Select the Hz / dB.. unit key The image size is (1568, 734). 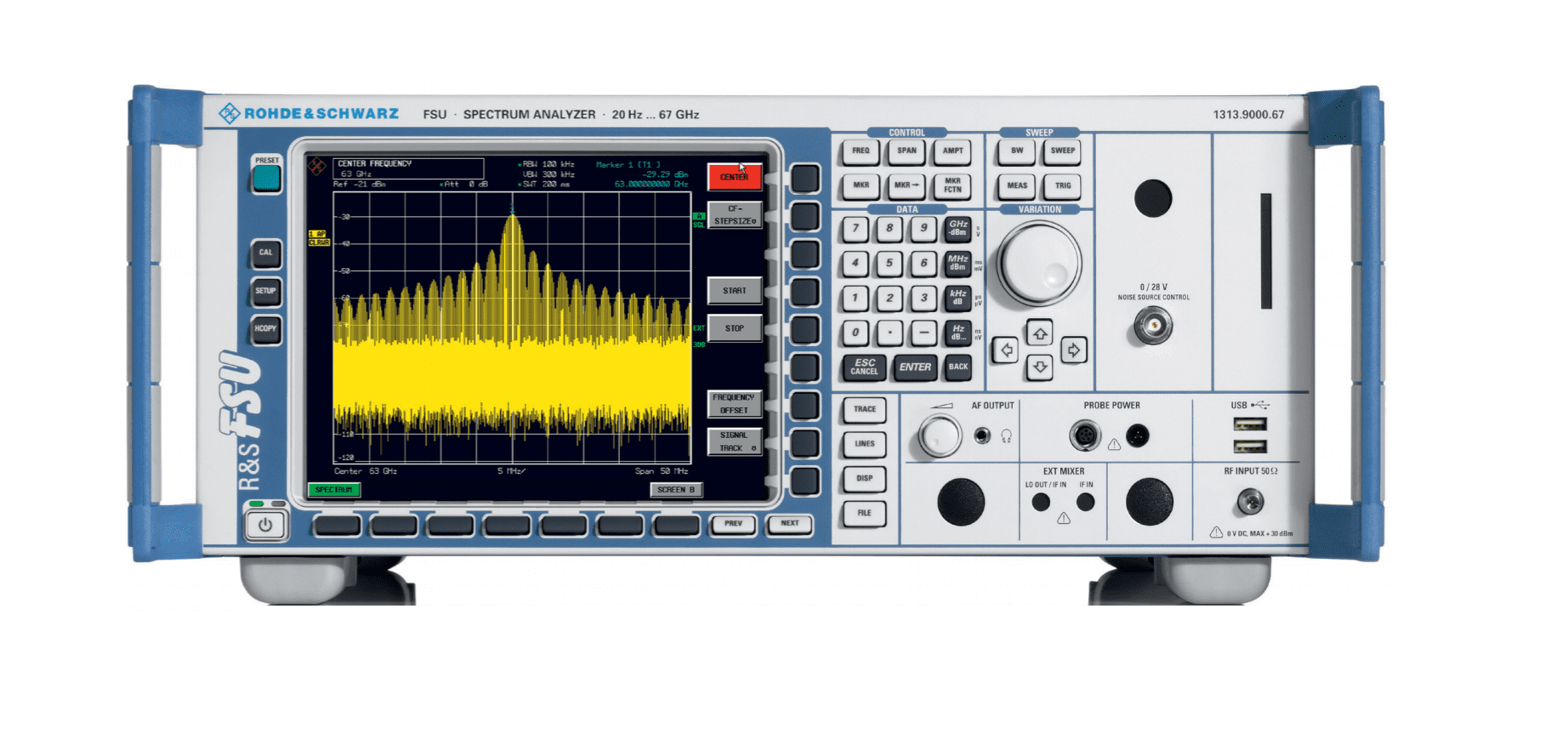pos(958,333)
